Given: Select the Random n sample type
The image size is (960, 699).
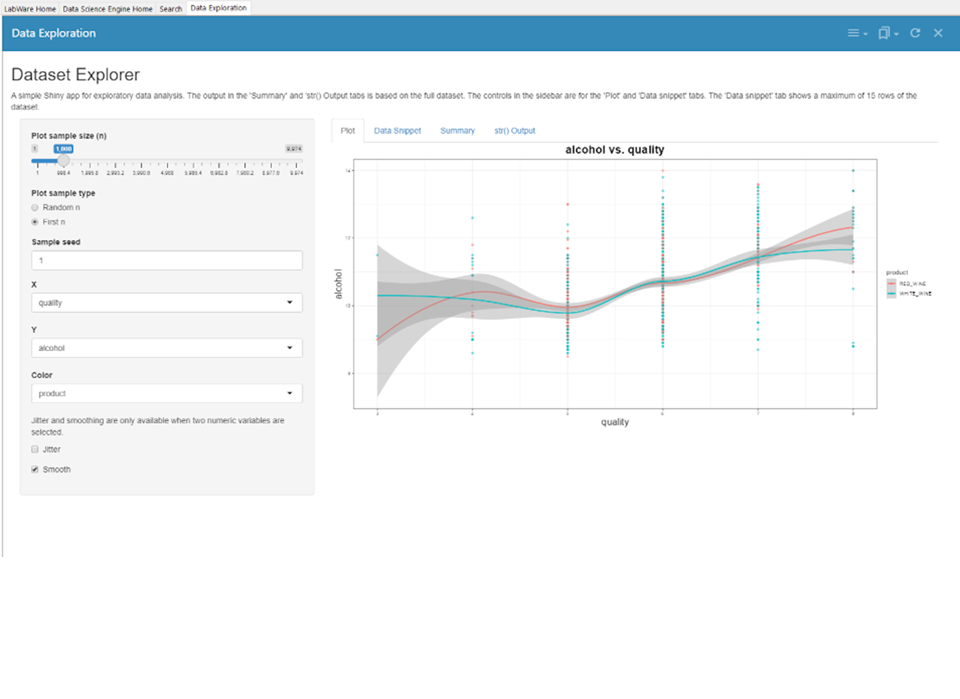Looking at the screenshot, I should pos(33,207).
